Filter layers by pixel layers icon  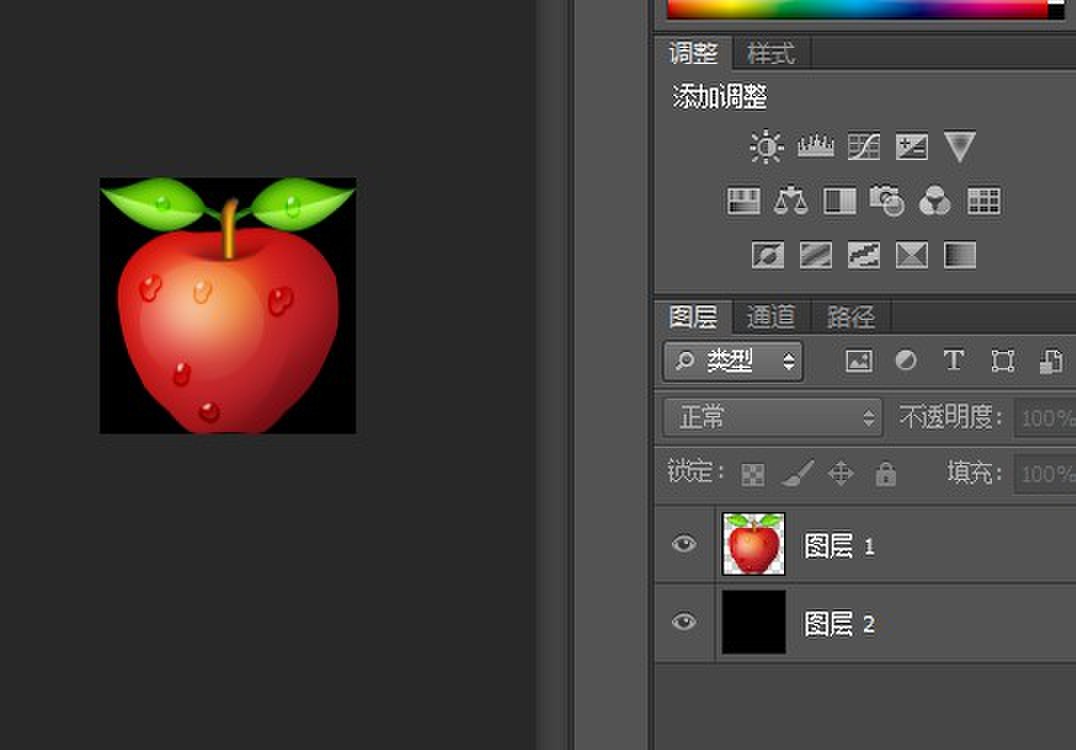858,360
